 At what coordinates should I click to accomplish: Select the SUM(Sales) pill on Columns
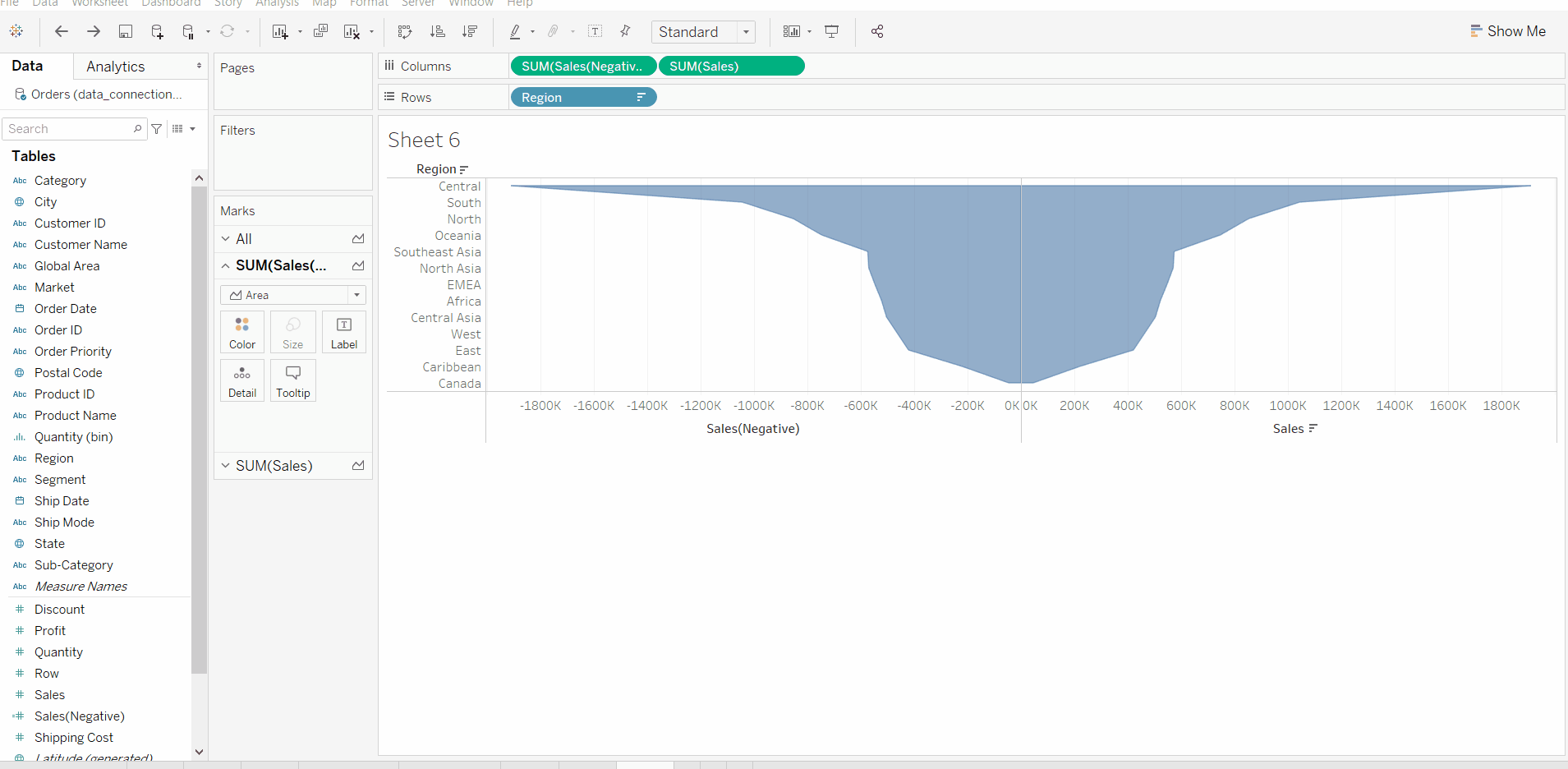(x=731, y=66)
